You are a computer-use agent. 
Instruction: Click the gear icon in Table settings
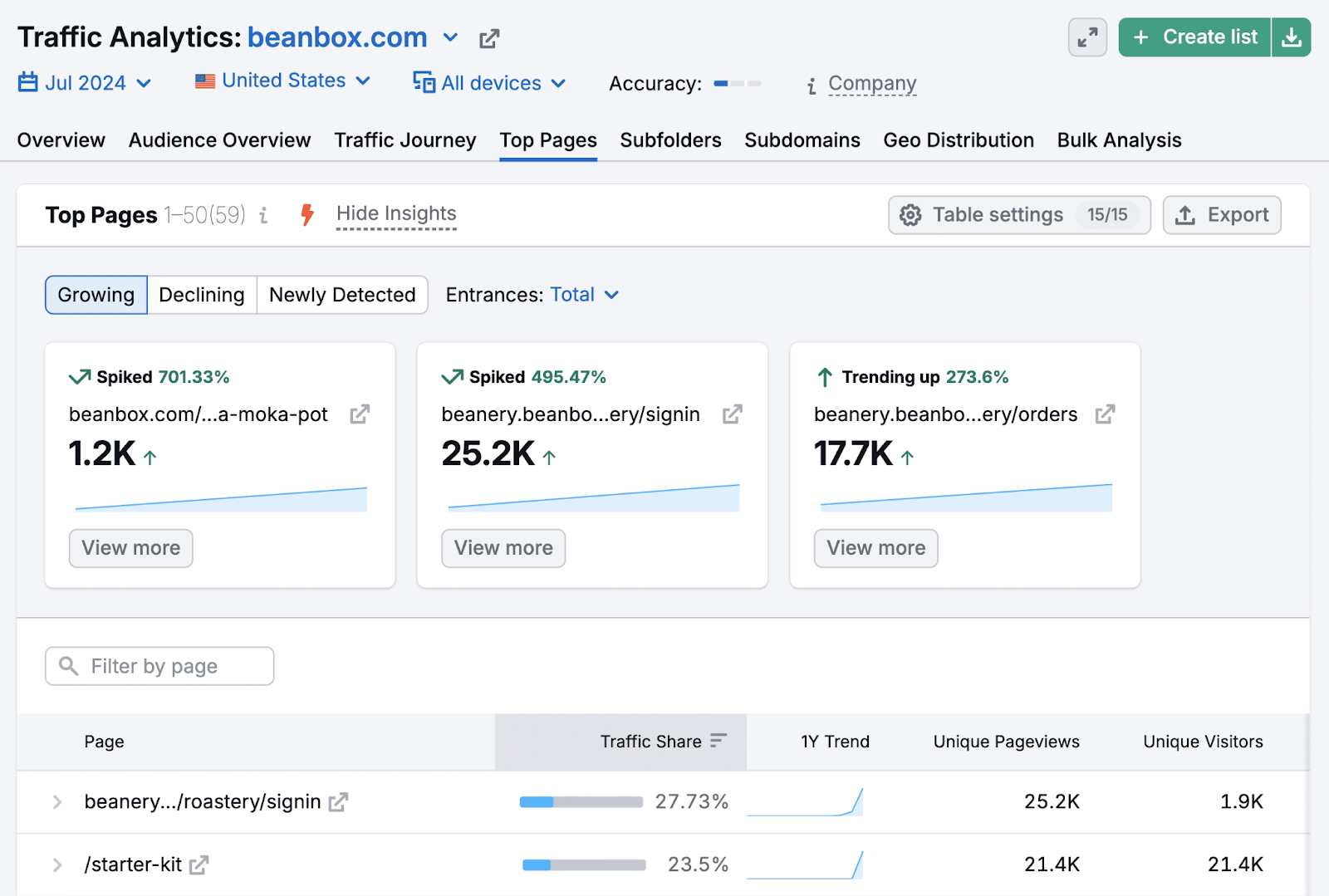pos(910,215)
